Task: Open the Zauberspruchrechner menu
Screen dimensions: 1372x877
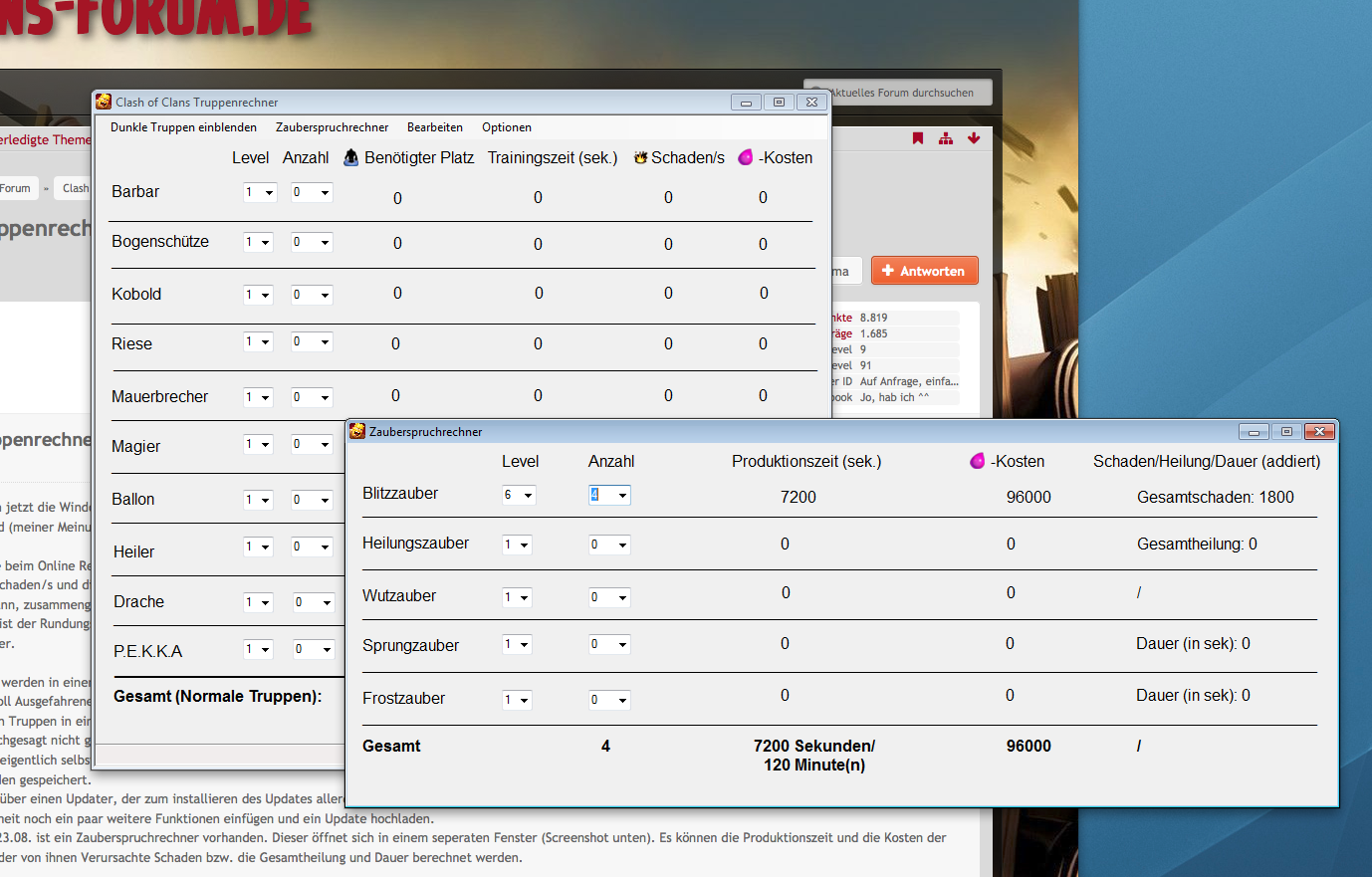Action: click(x=332, y=127)
